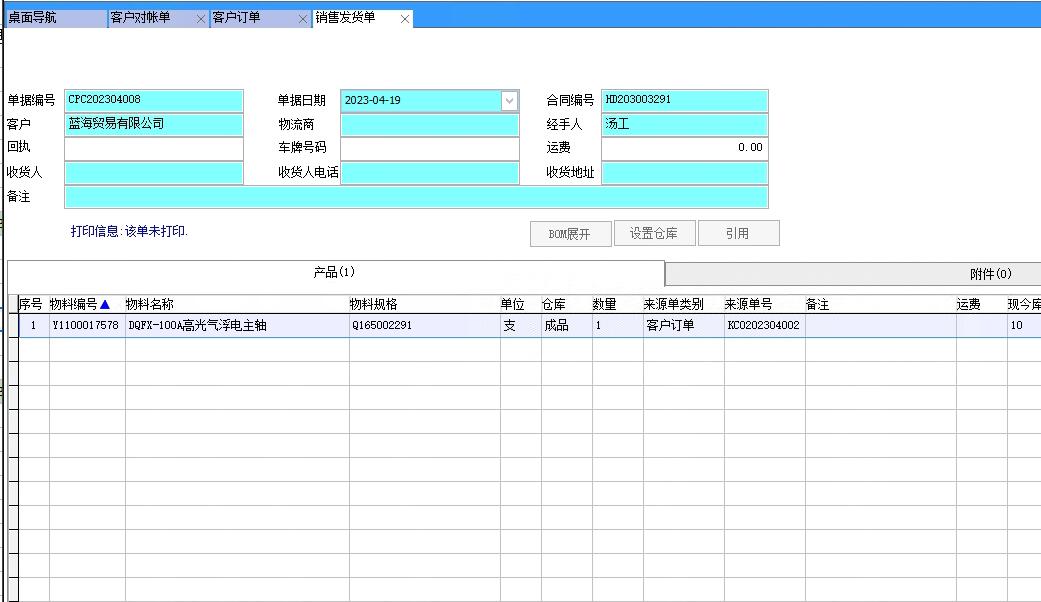The width and height of the screenshot is (1041, 602).
Task: Click the BOM展开 button
Action: pos(570,233)
